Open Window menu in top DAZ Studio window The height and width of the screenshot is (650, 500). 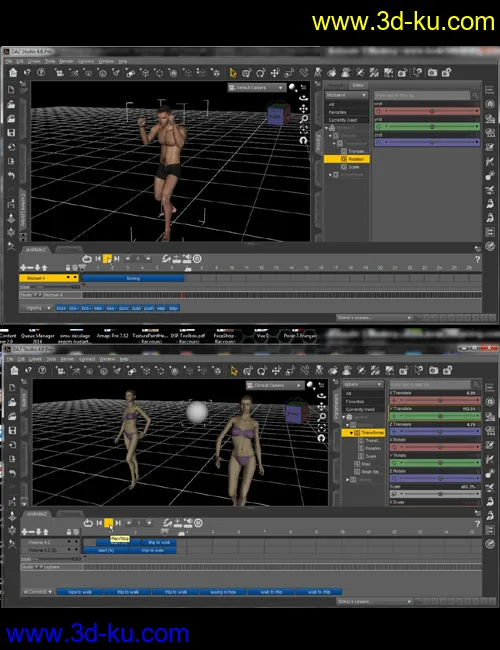point(106,61)
